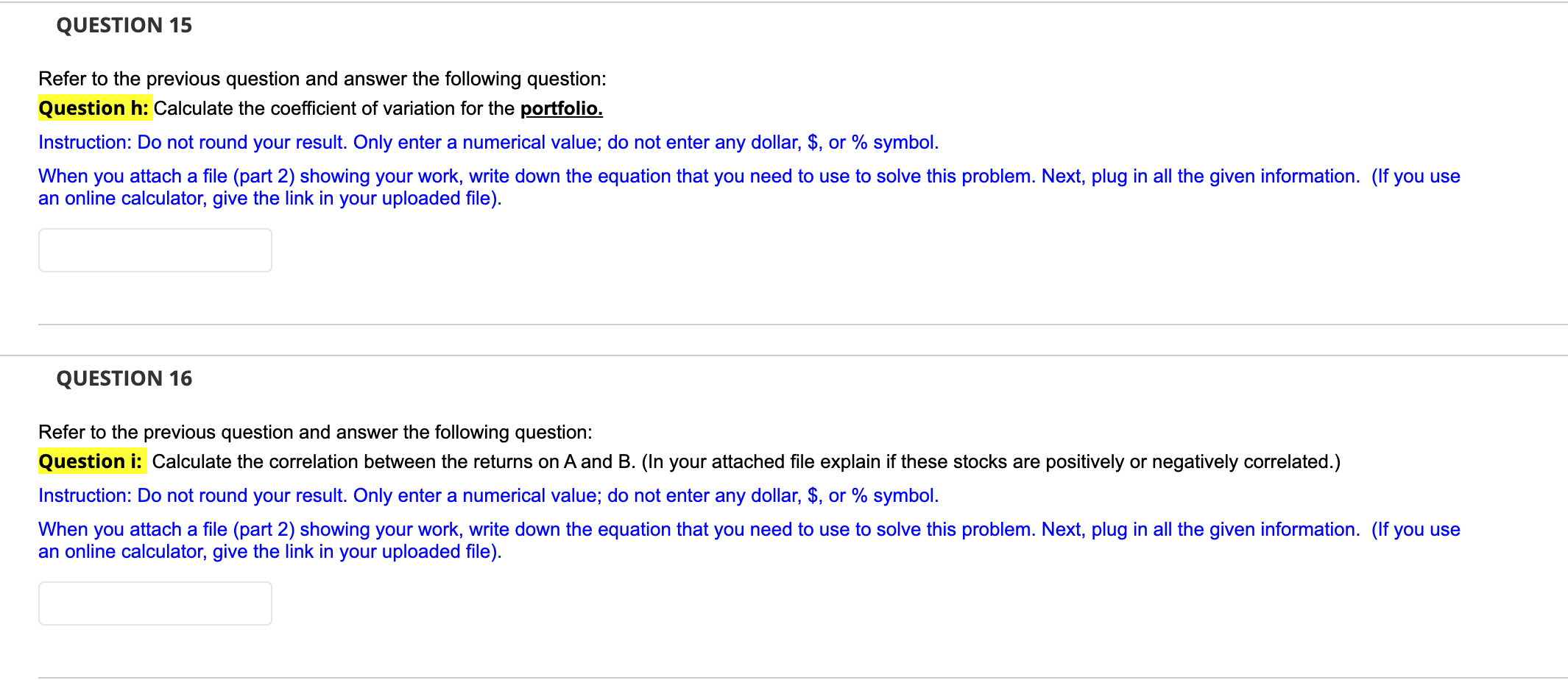Image resolution: width=1568 pixels, height=680 pixels.
Task: Click Question 16's "Refer to the previous question" line
Action: pos(314,432)
